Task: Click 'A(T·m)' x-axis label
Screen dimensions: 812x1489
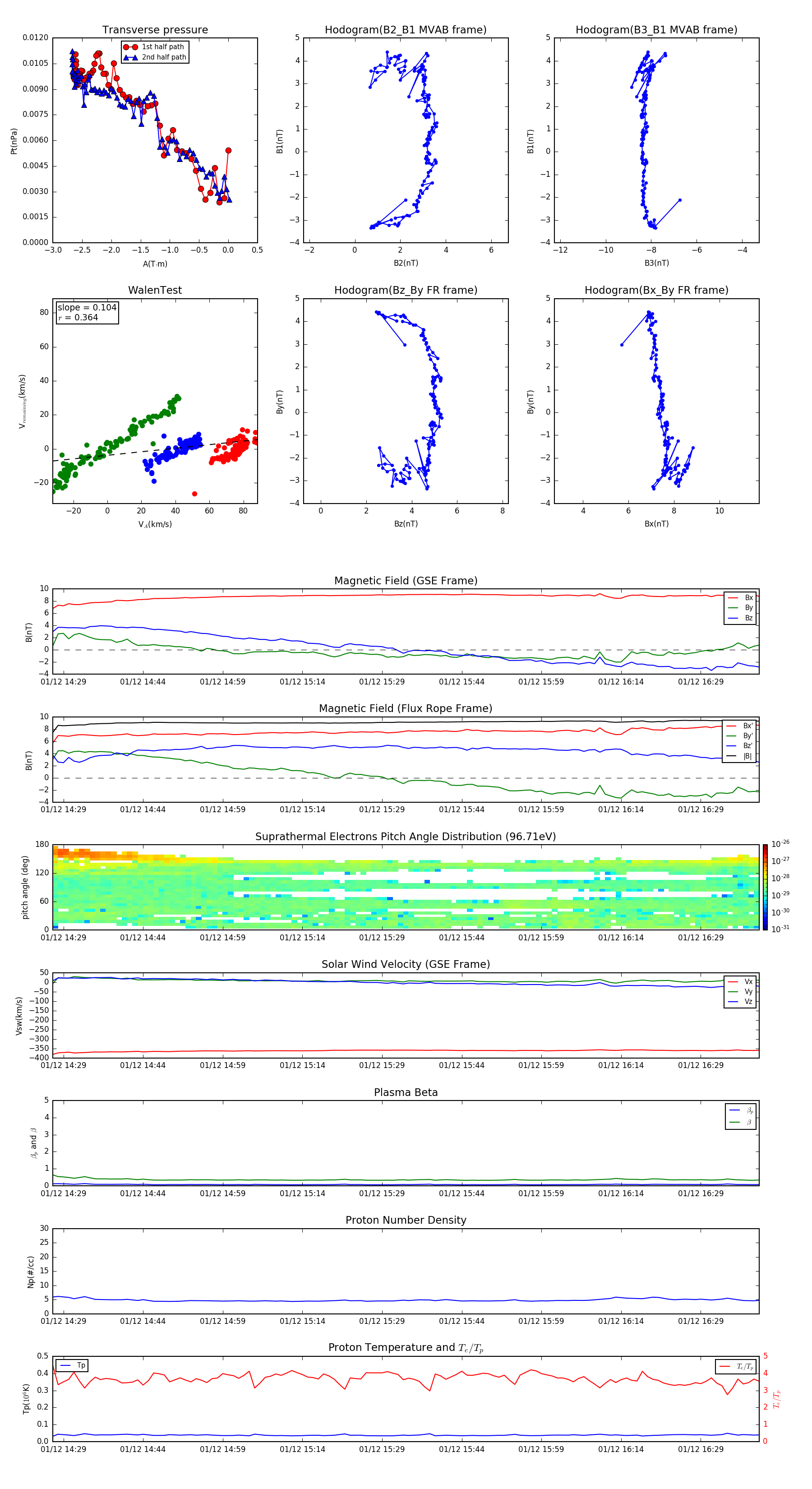Action: point(155,264)
